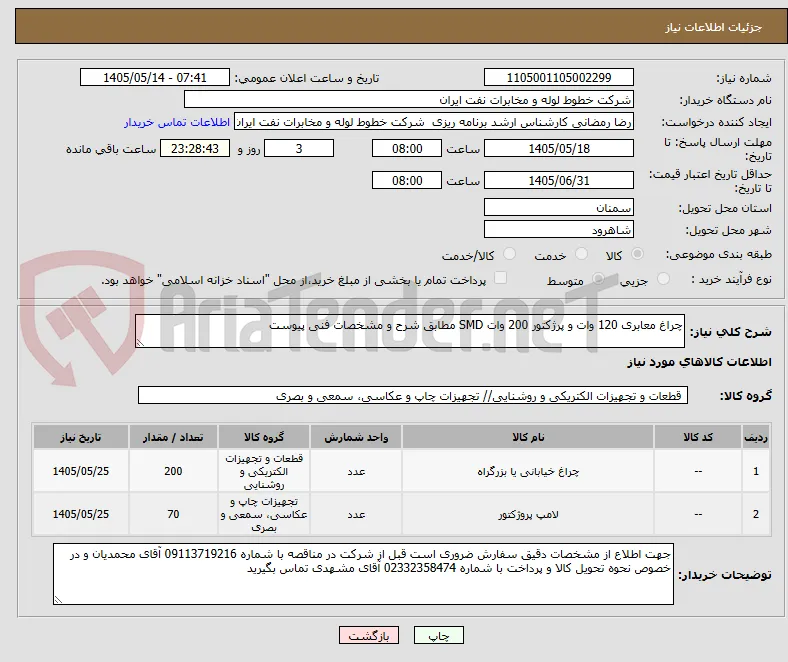This screenshot has height=662, width=788.
Task: Click the گروه کالا column header
Action: pos(264,437)
